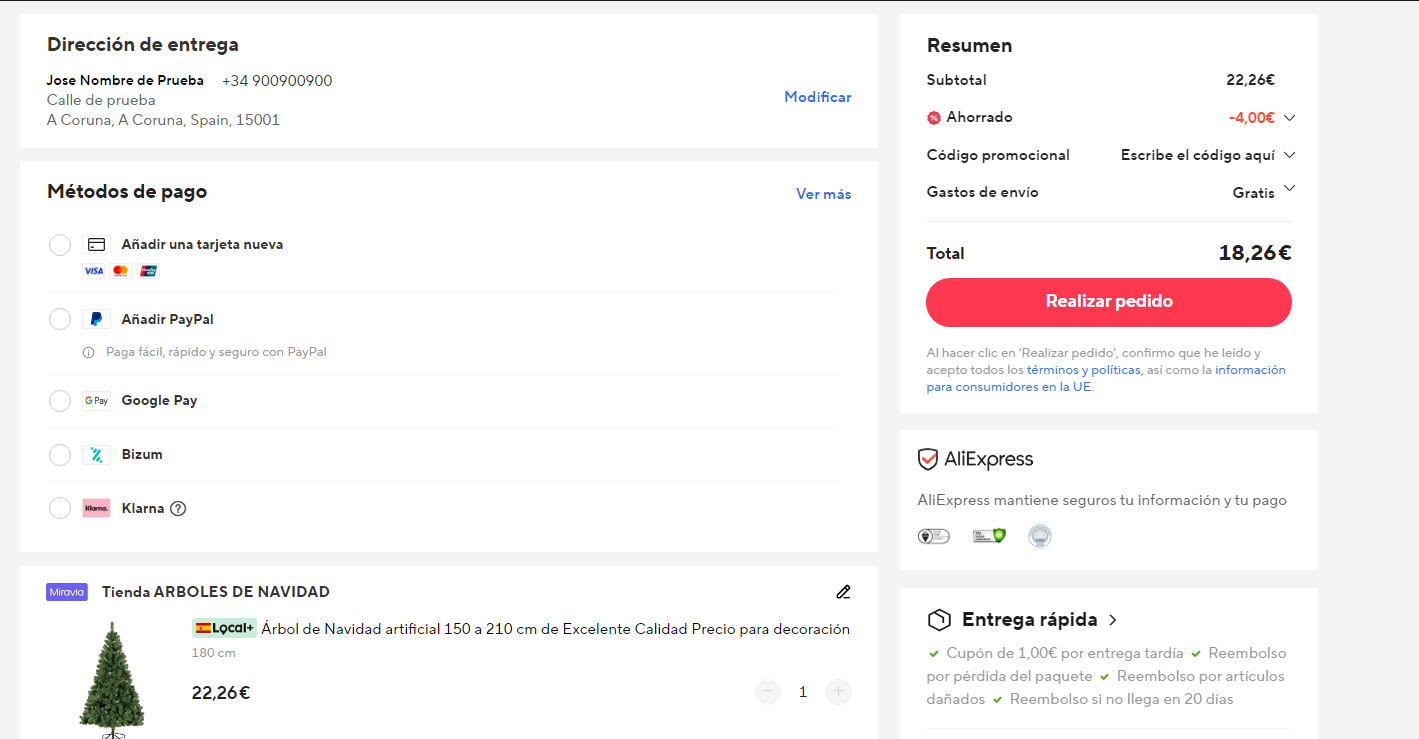Click the round blue seal badge
This screenshot has height=739, width=1419.
point(1040,536)
